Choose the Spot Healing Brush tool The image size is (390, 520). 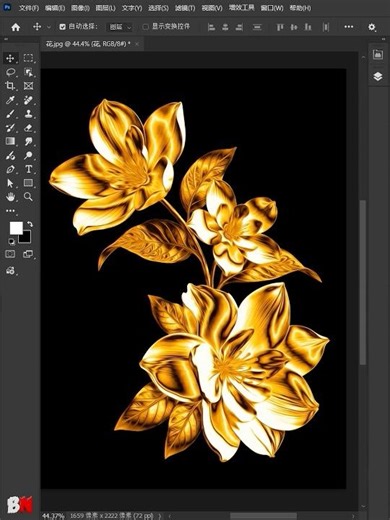click(28, 100)
